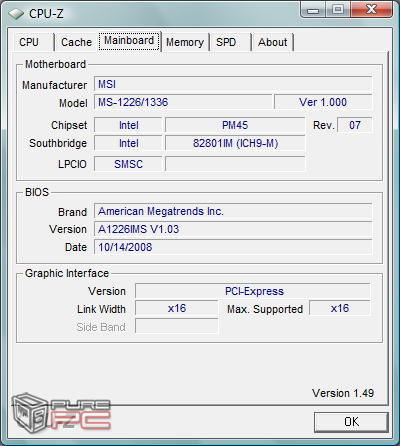This screenshot has width=400, height=446.
Task: Click the Southbridge vendor field Intel
Action: 128,143
